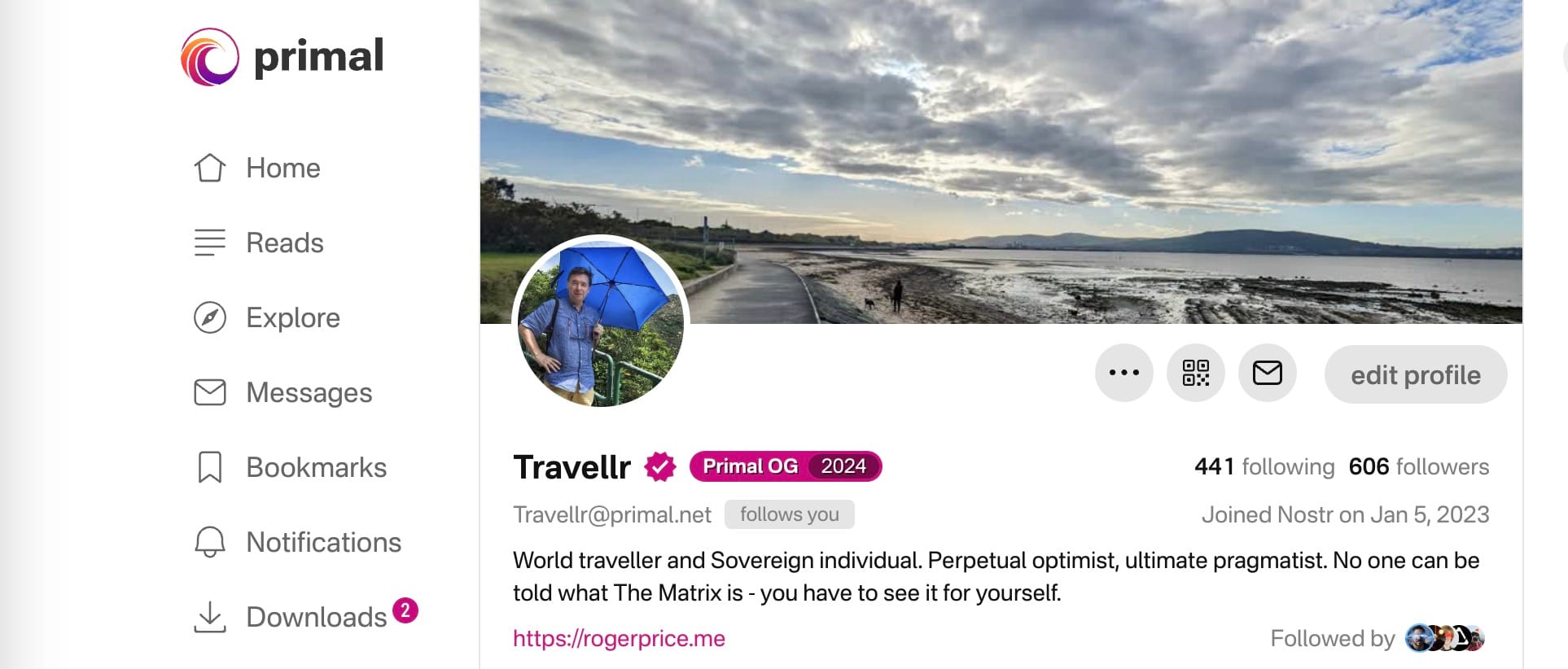The image size is (1568, 669).
Task: Open the Messages envelope in the sidebar
Action: pos(210,392)
